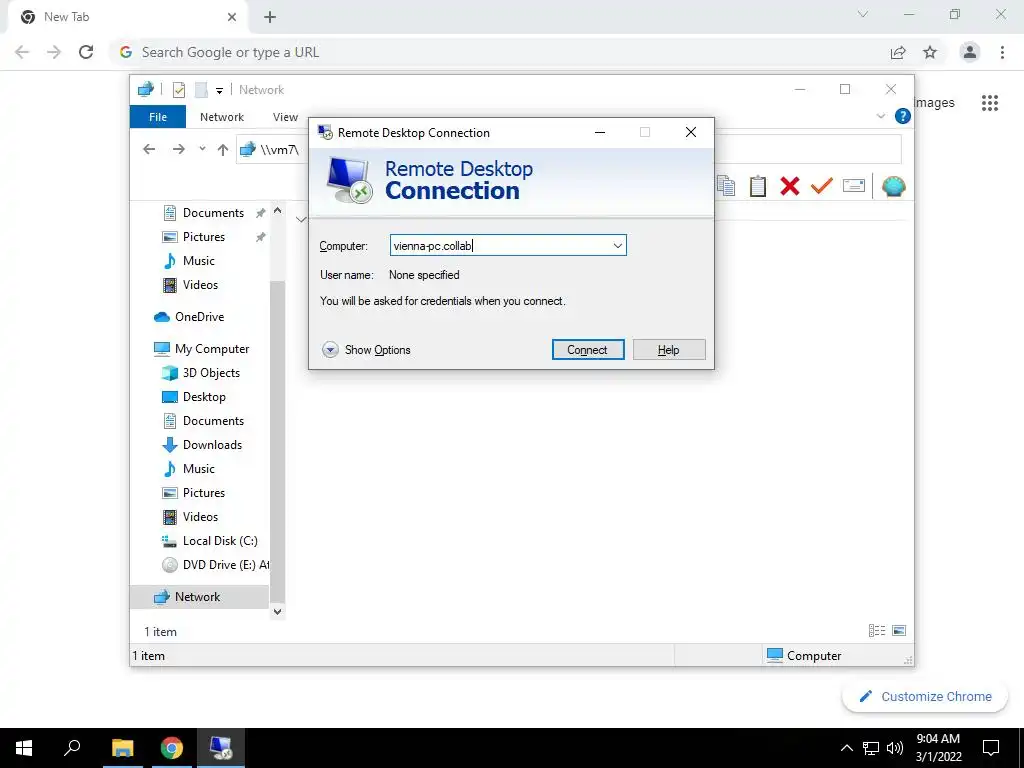Click the properties quick access icon in title bar

click(178, 89)
